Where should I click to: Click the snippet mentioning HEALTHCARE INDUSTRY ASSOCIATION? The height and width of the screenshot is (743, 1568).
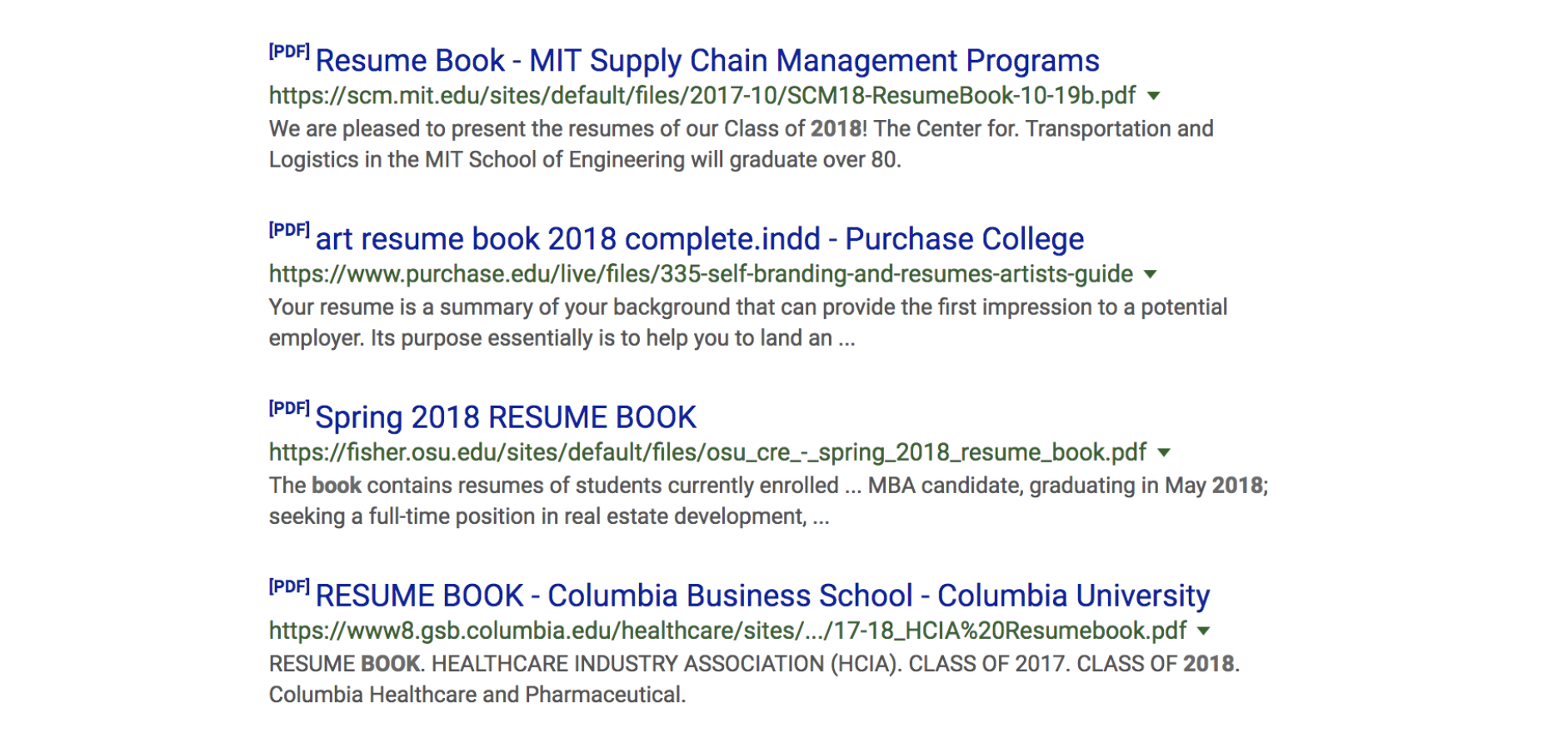[x=753, y=679]
